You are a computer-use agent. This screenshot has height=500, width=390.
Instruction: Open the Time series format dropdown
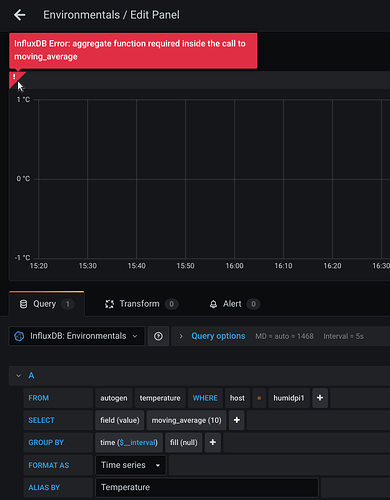point(131,465)
